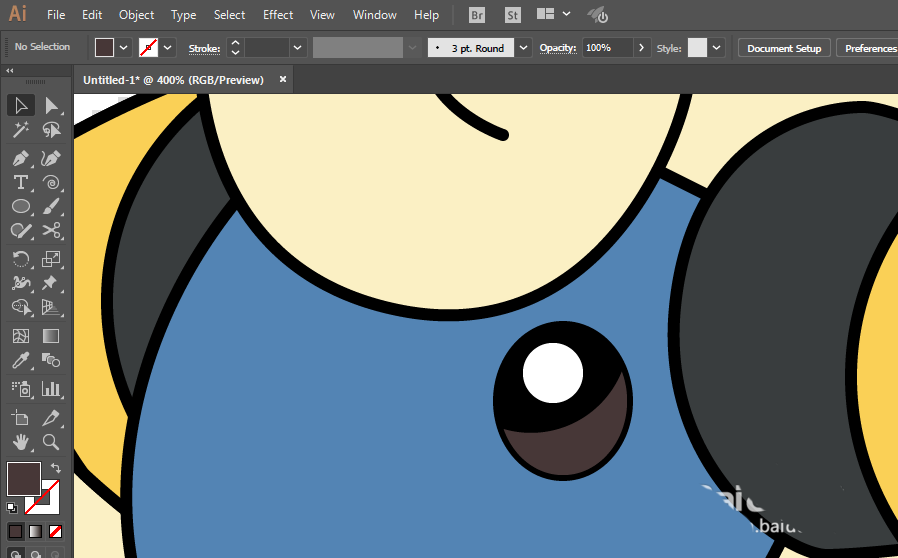Select the Paintbrush tool
This screenshot has width=898, height=558.
click(x=51, y=206)
